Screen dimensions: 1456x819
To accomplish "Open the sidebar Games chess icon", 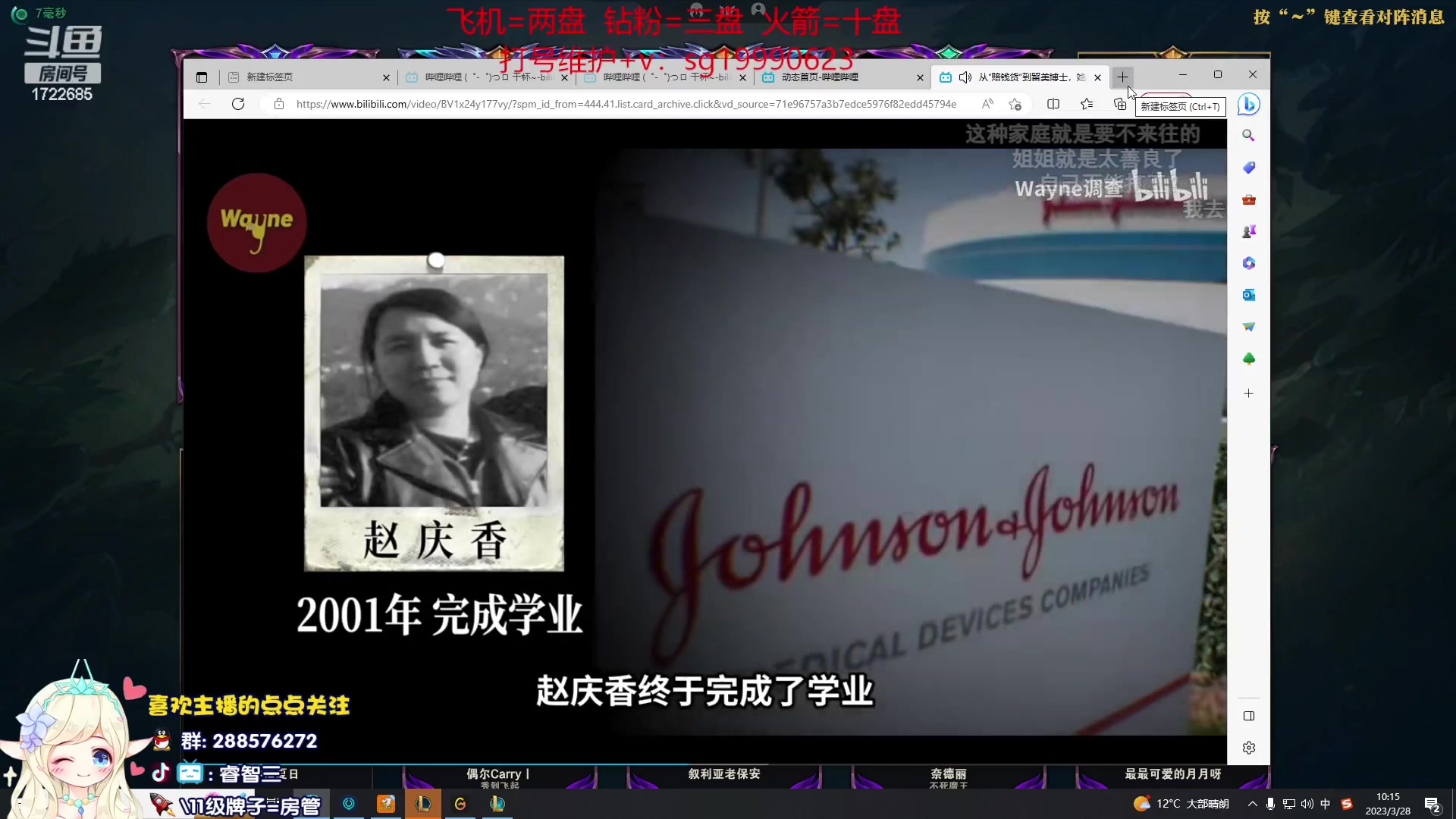I will point(1248,231).
